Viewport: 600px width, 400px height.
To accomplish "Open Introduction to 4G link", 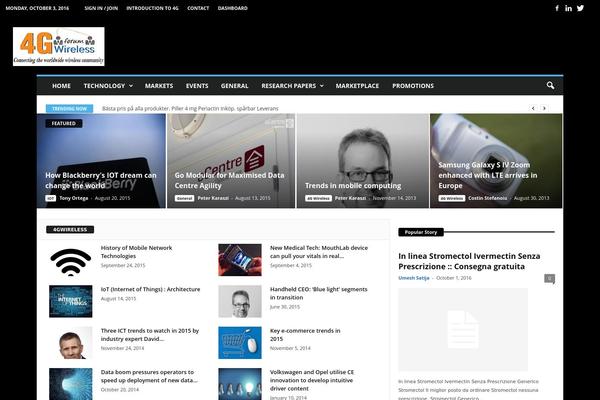I will click(152, 8).
